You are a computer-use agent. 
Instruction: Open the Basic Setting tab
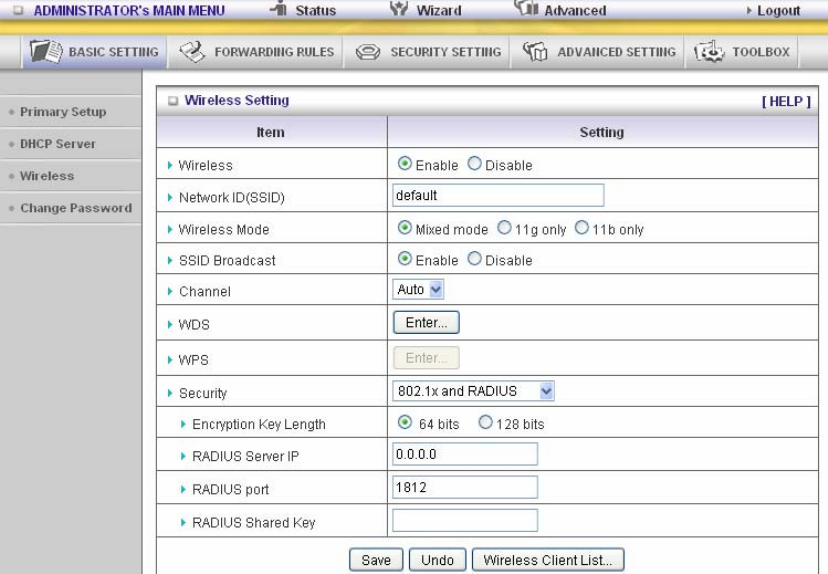(x=95, y=52)
